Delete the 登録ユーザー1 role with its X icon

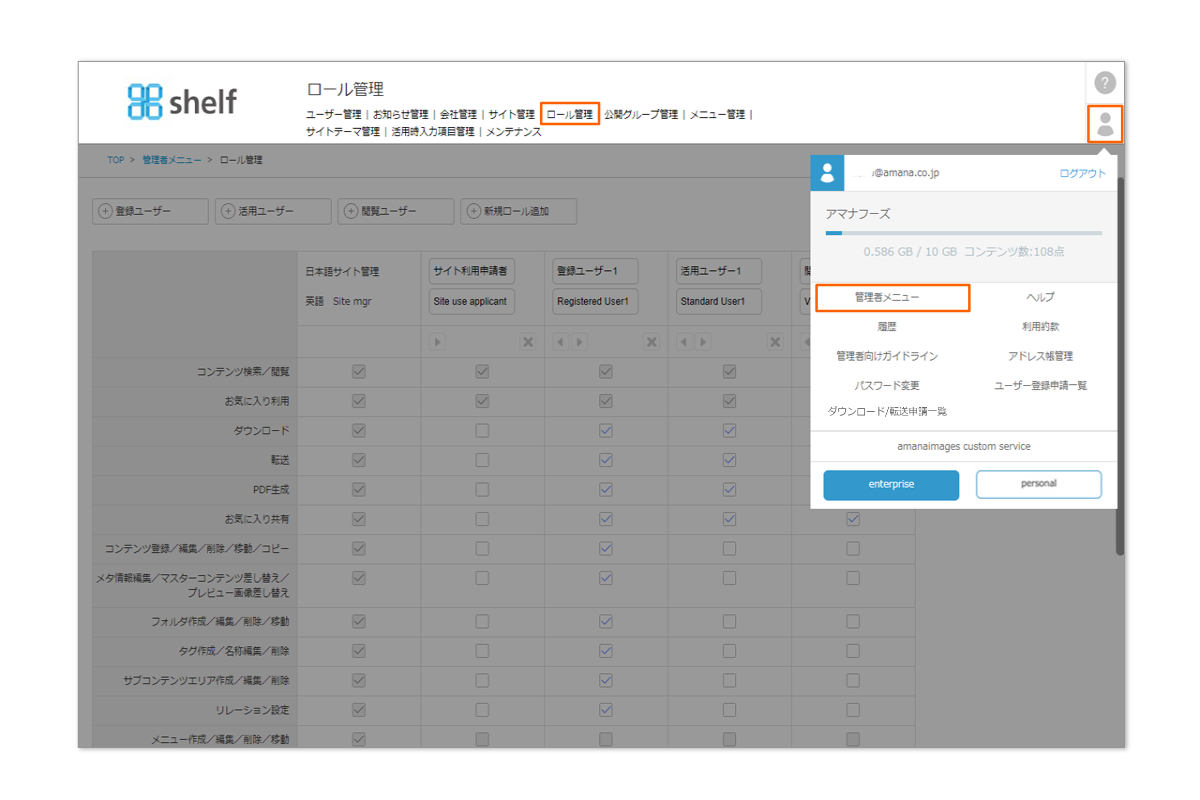[651, 342]
